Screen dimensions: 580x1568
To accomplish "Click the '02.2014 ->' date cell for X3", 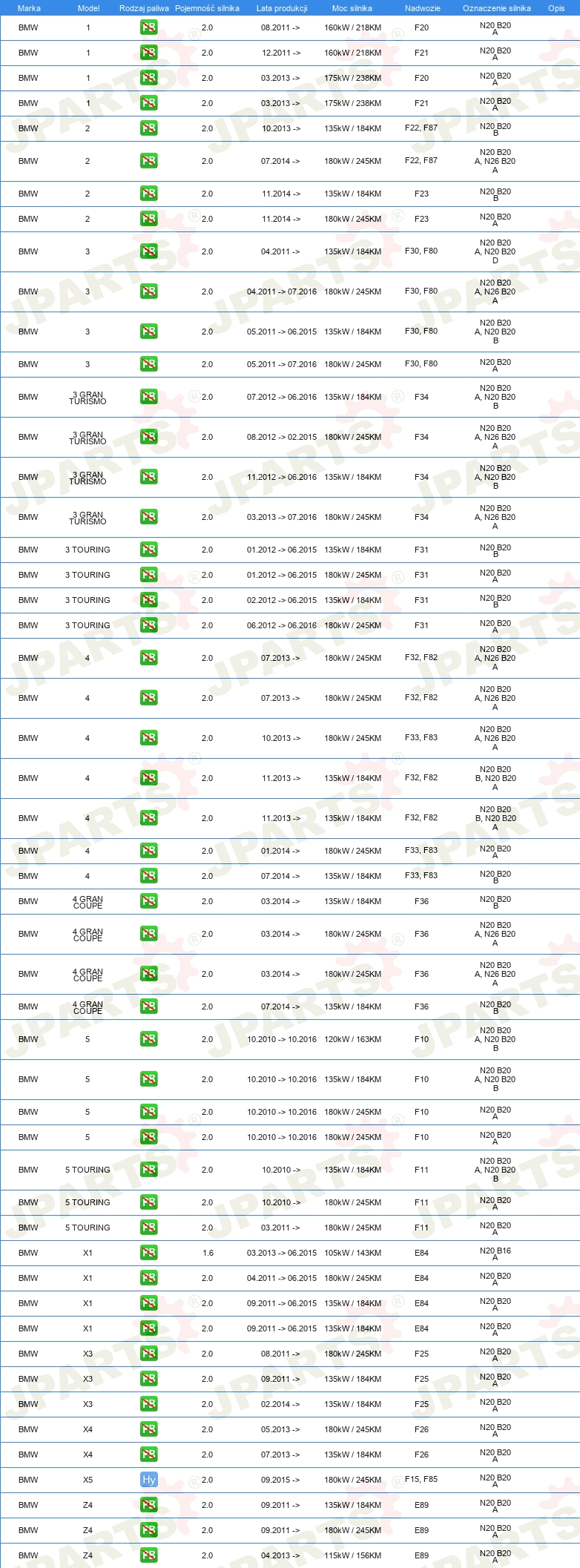I will pyautogui.click(x=281, y=1404).
